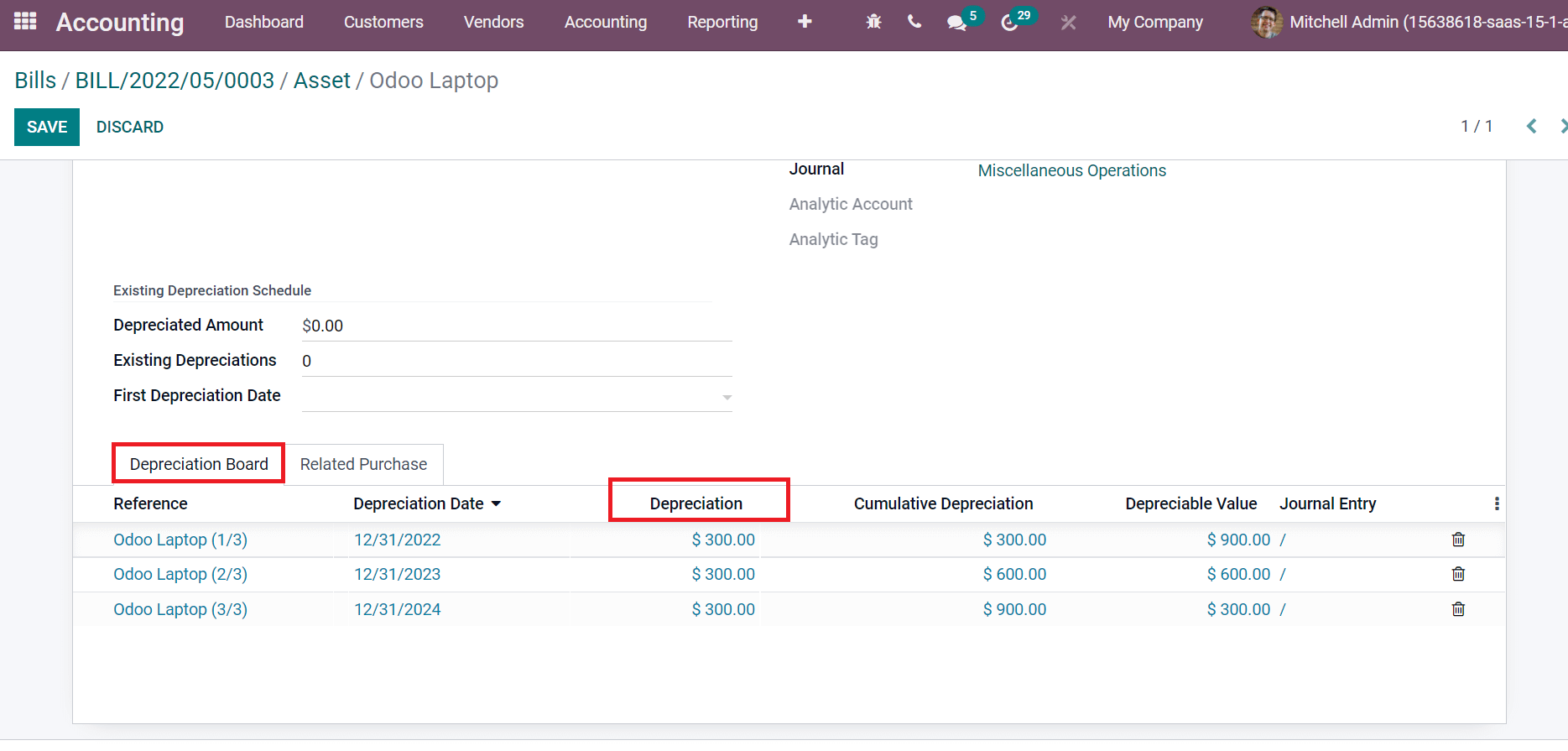Open the activities clock icon
The image size is (1568, 751).
pos(1009,23)
